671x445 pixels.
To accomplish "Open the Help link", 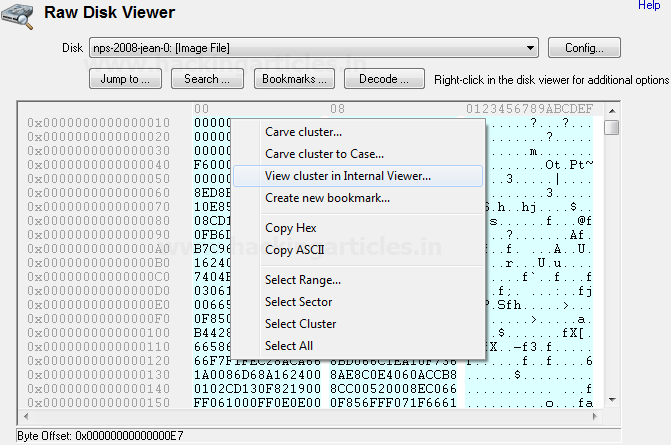I will (649, 6).
